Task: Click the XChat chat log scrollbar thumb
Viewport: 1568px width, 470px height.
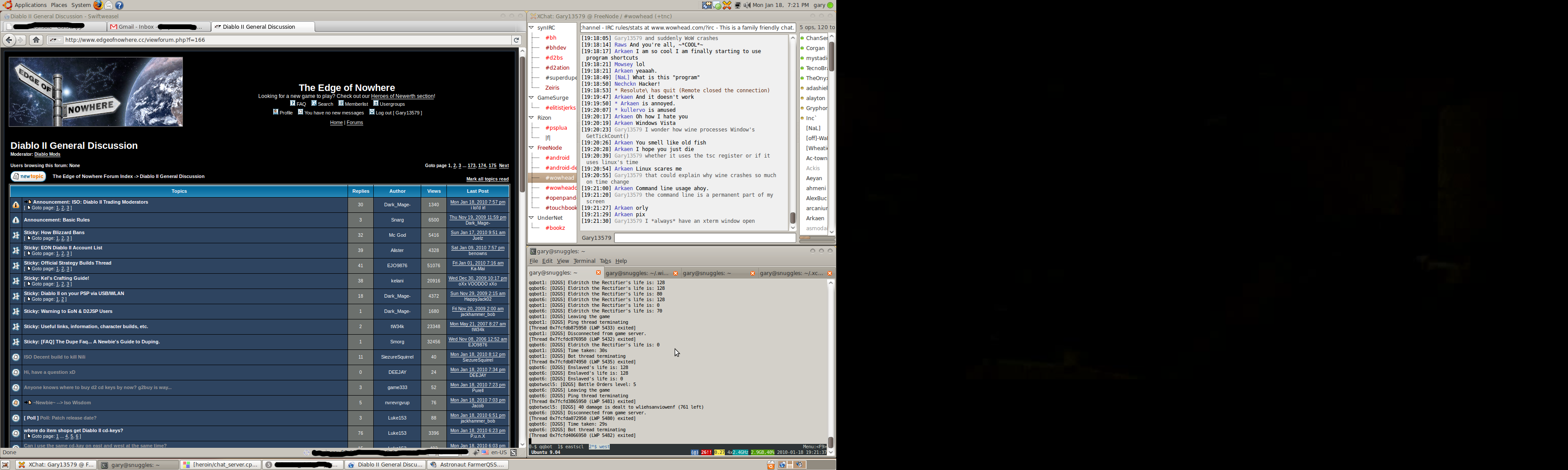Action: coord(793,217)
